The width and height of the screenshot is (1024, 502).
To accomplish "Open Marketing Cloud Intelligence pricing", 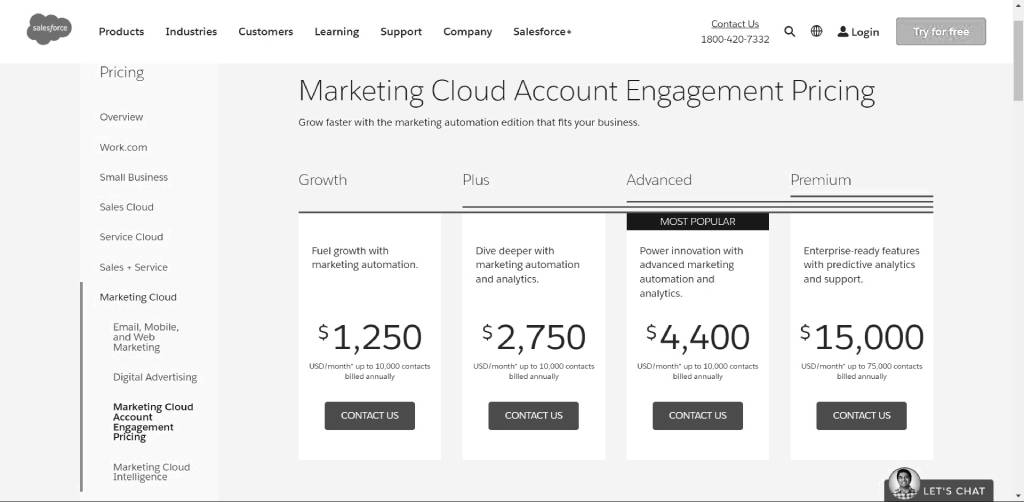I will click(152, 472).
